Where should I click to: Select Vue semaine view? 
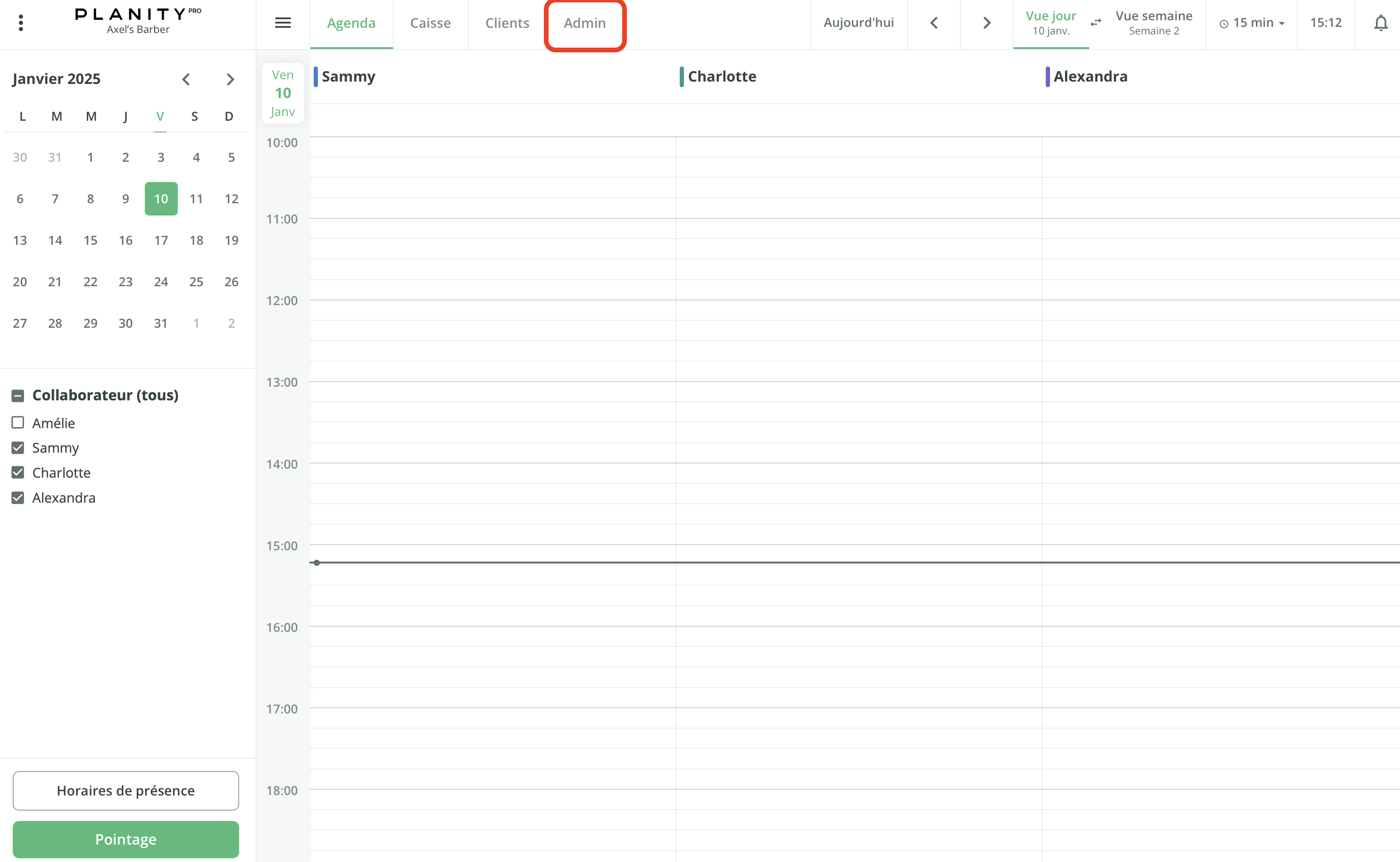(x=1153, y=23)
